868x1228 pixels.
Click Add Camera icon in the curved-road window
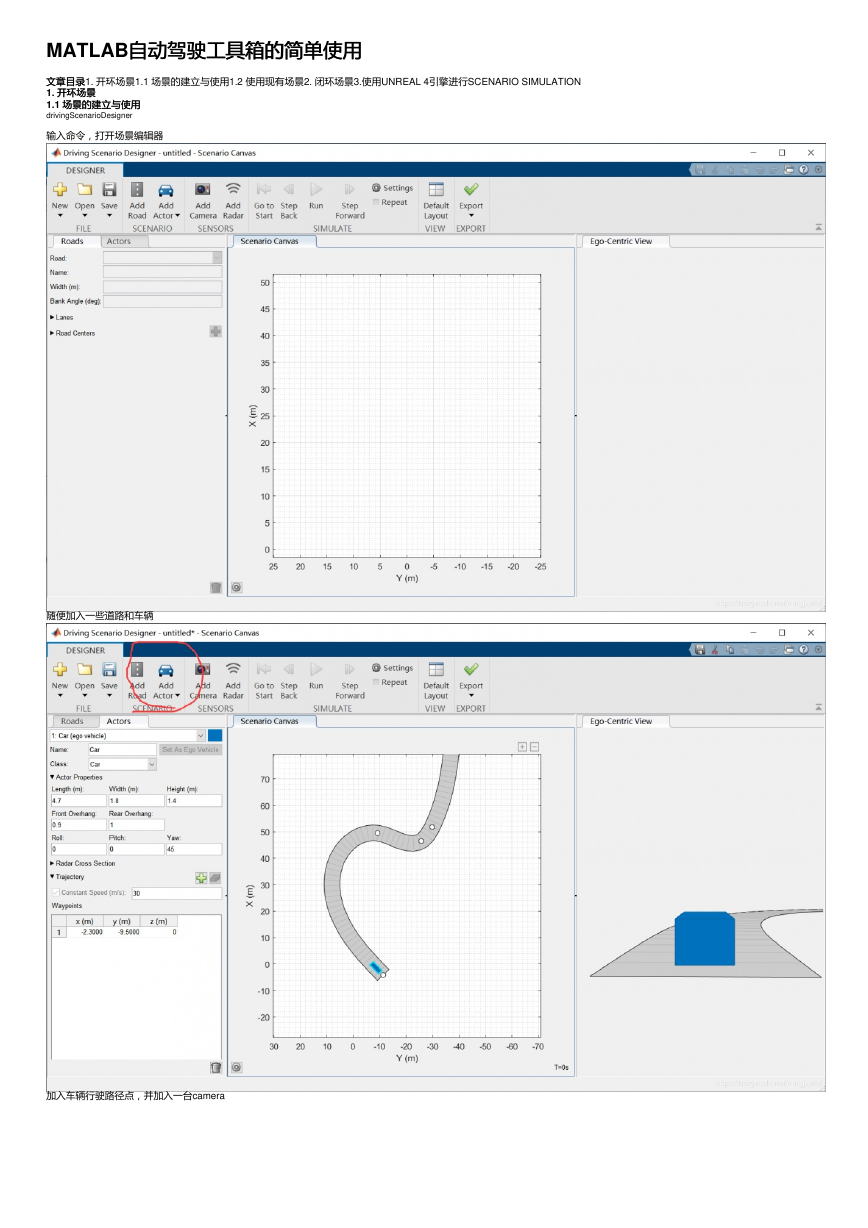coord(203,668)
